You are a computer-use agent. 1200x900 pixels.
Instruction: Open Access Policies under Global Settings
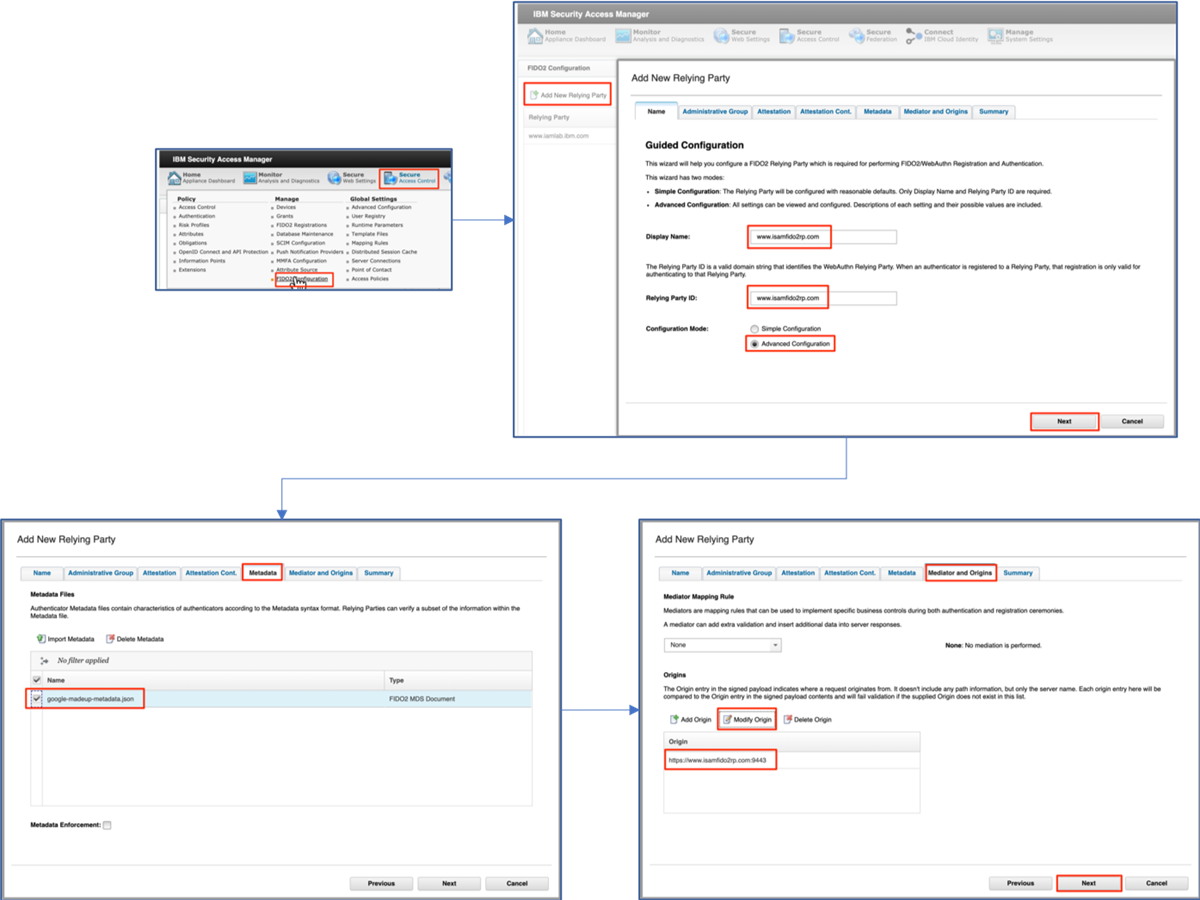pyautogui.click(x=370, y=279)
